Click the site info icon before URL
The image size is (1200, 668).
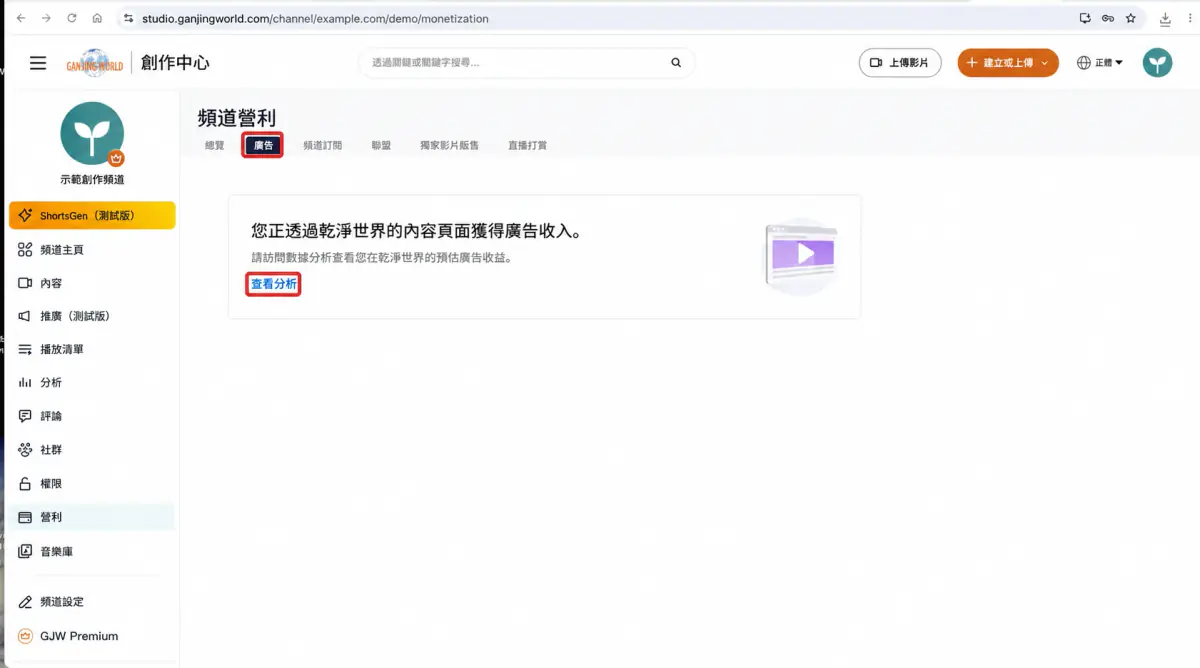coord(128,18)
